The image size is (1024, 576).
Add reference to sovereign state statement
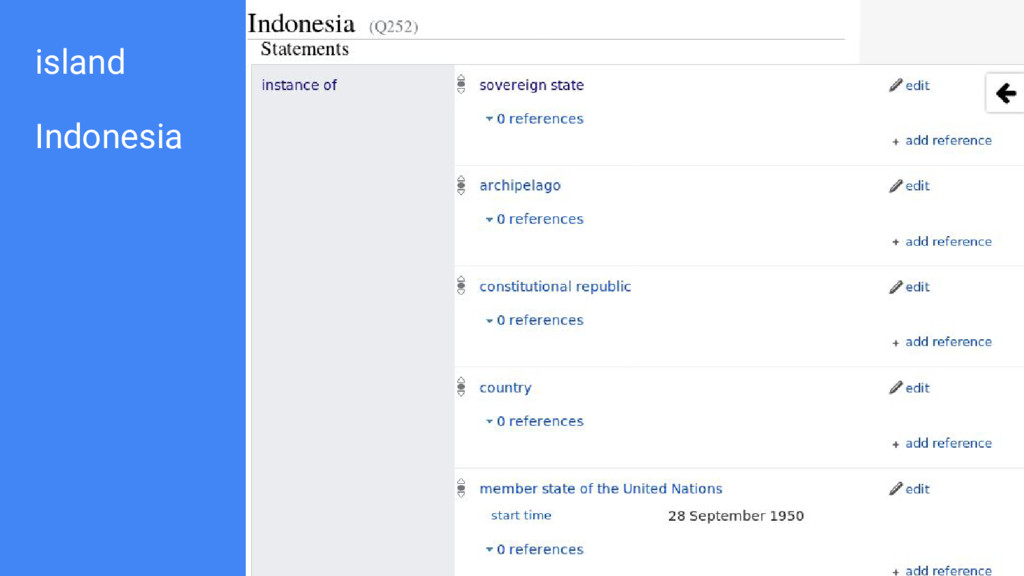coord(942,140)
